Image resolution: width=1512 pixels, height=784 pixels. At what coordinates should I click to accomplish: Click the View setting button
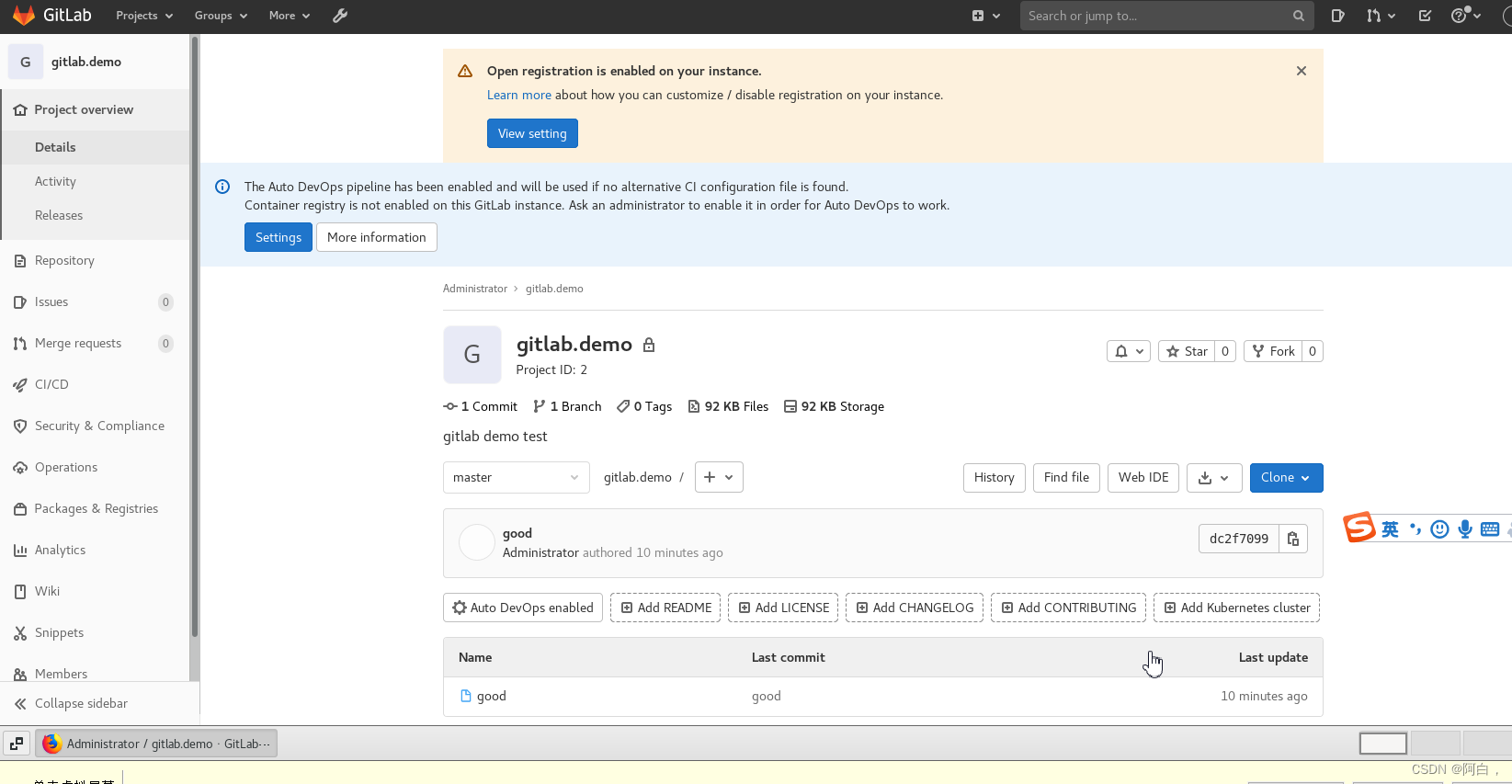point(532,133)
